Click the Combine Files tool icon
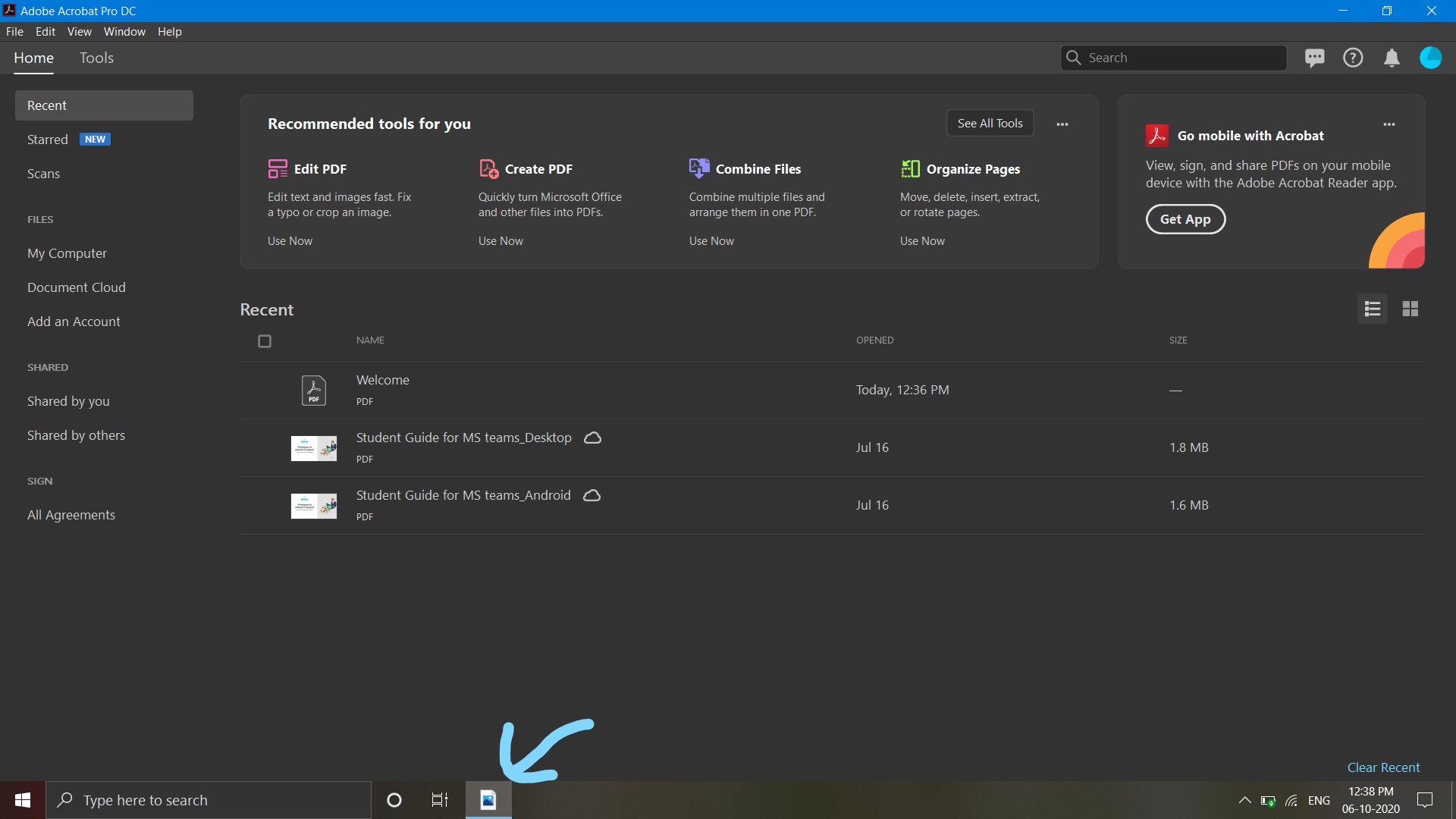 pos(698,168)
